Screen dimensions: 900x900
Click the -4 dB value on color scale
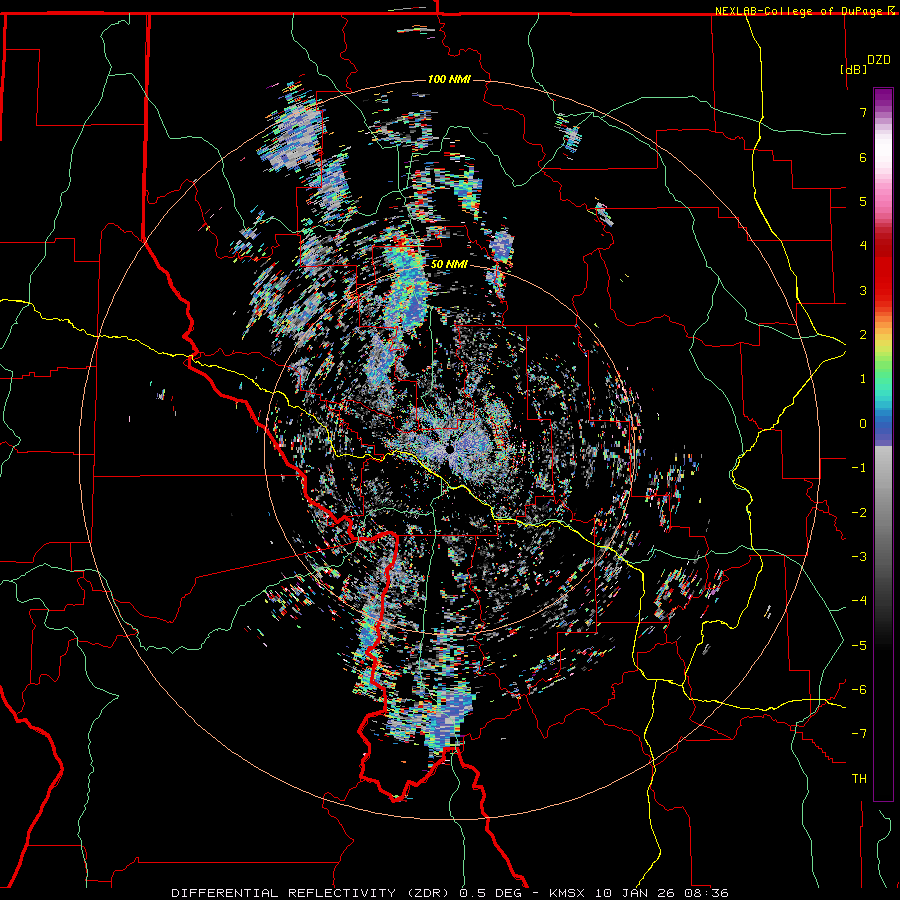(859, 601)
